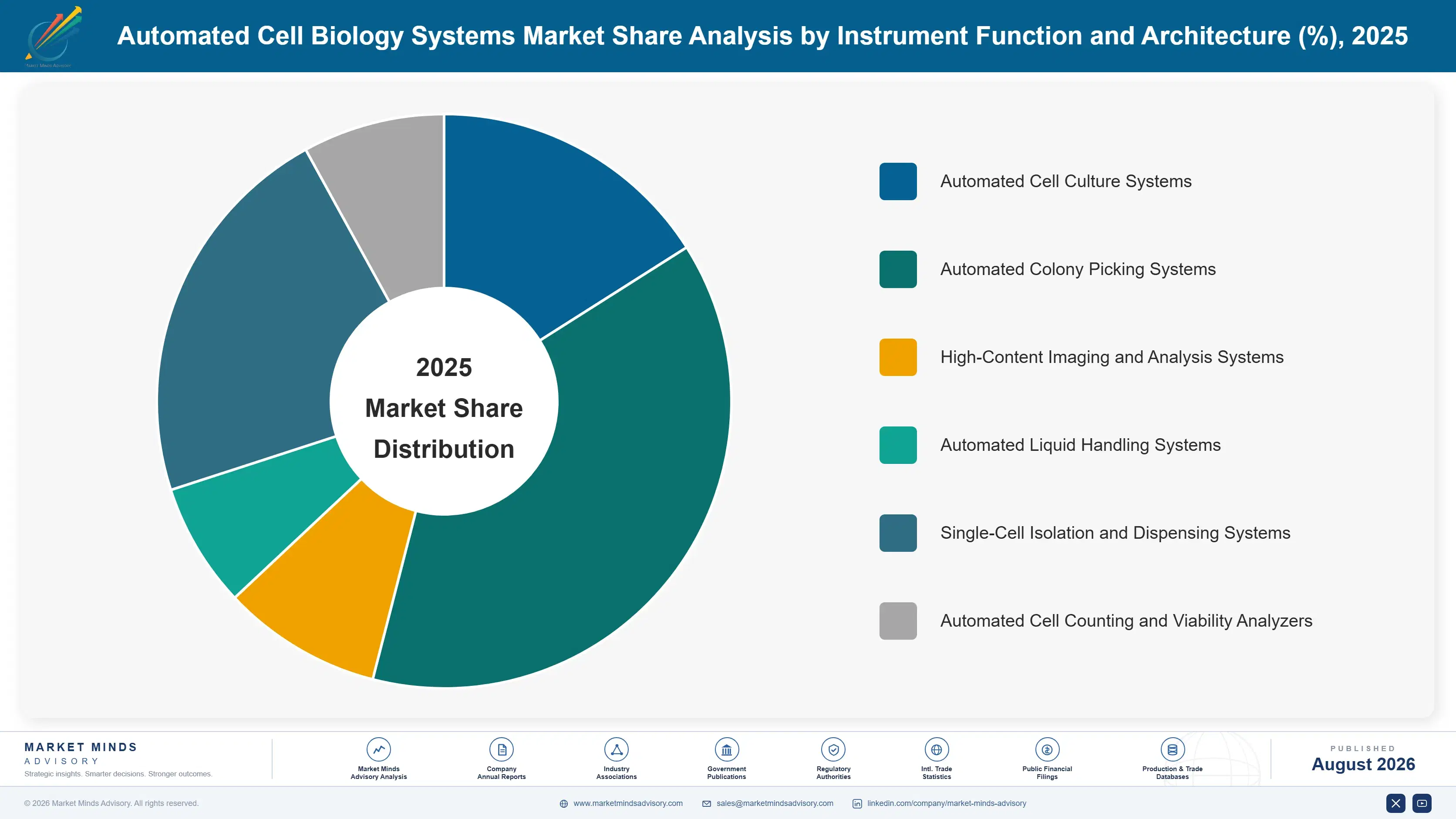
Task: Open the YouTube icon in footer
Action: (1422, 803)
